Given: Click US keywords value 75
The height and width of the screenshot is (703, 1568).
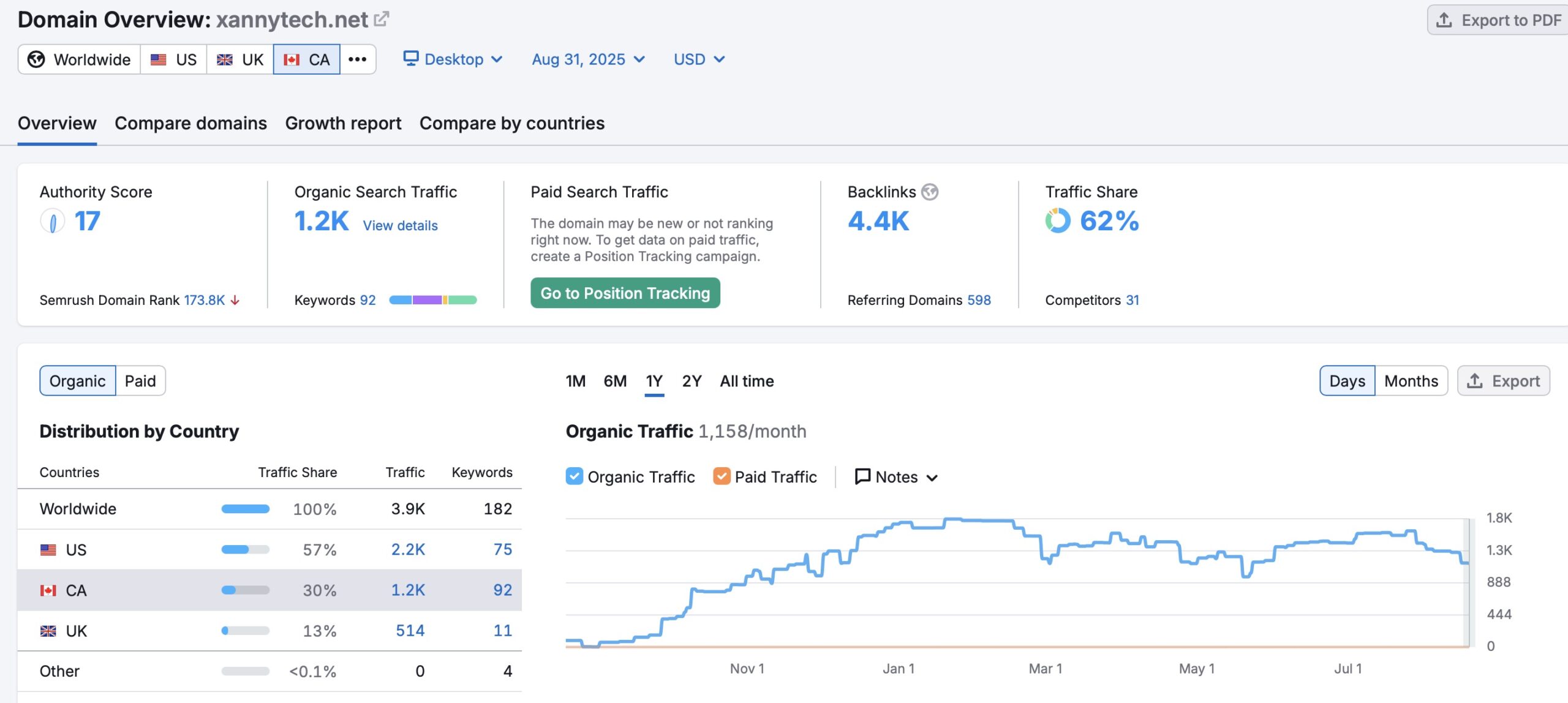Looking at the screenshot, I should tap(502, 549).
